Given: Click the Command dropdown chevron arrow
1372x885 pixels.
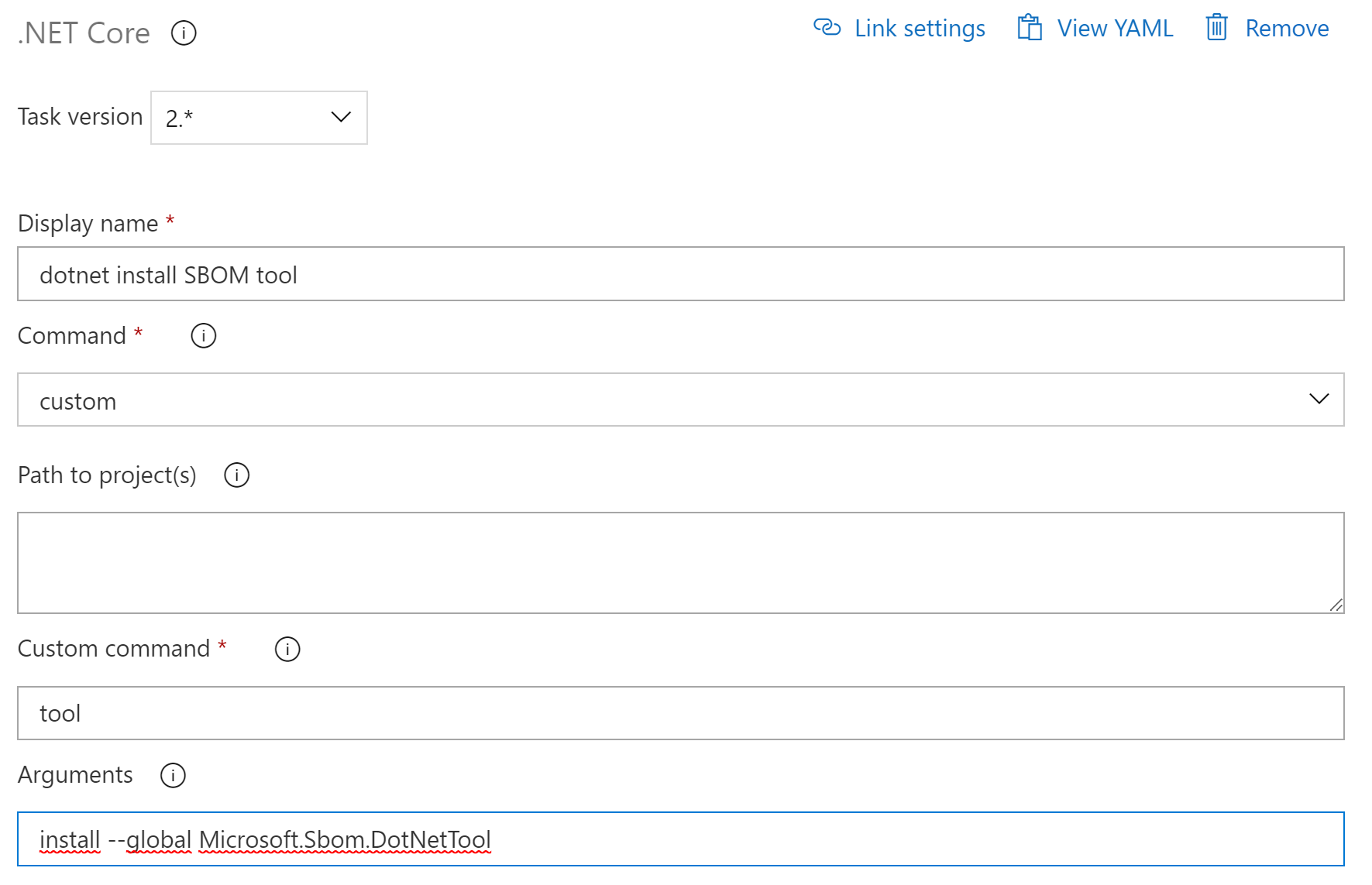Looking at the screenshot, I should [1319, 399].
